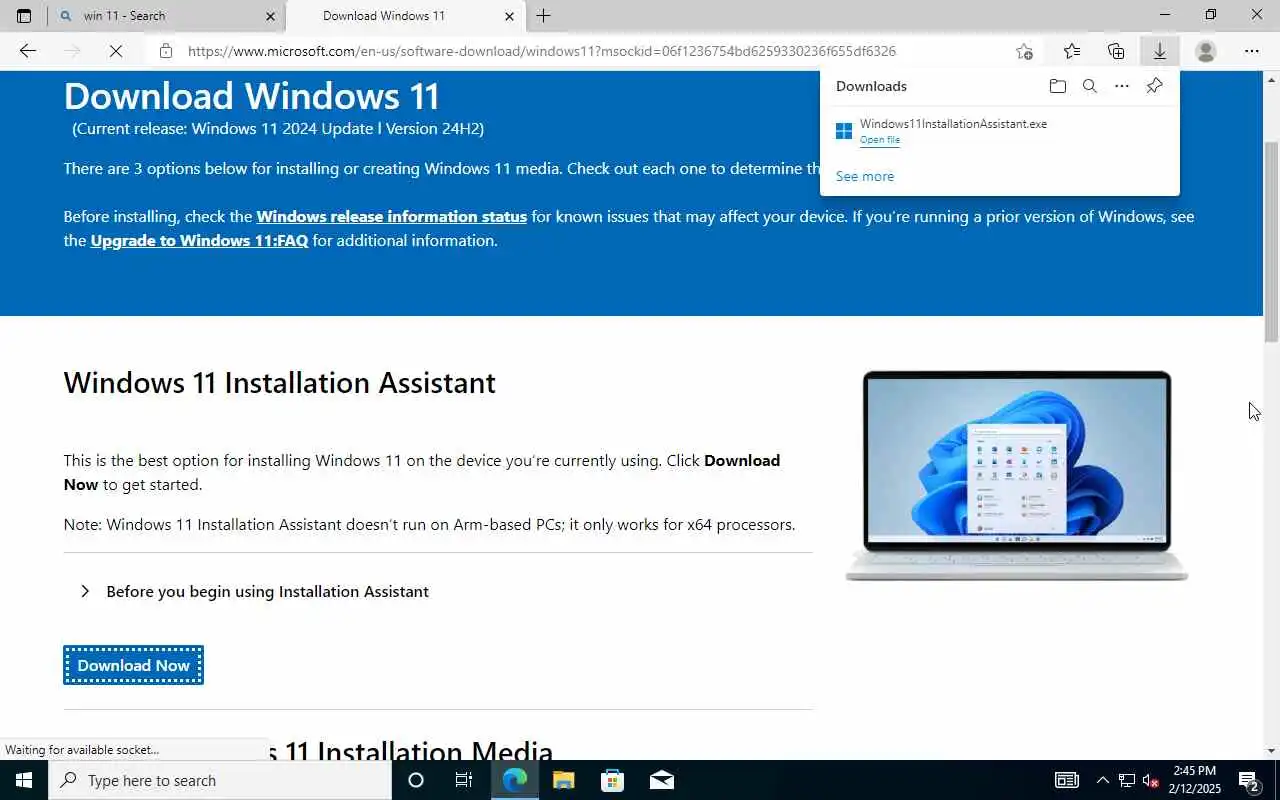Open Task View on taskbar
The image size is (1280, 800).
coord(464,780)
